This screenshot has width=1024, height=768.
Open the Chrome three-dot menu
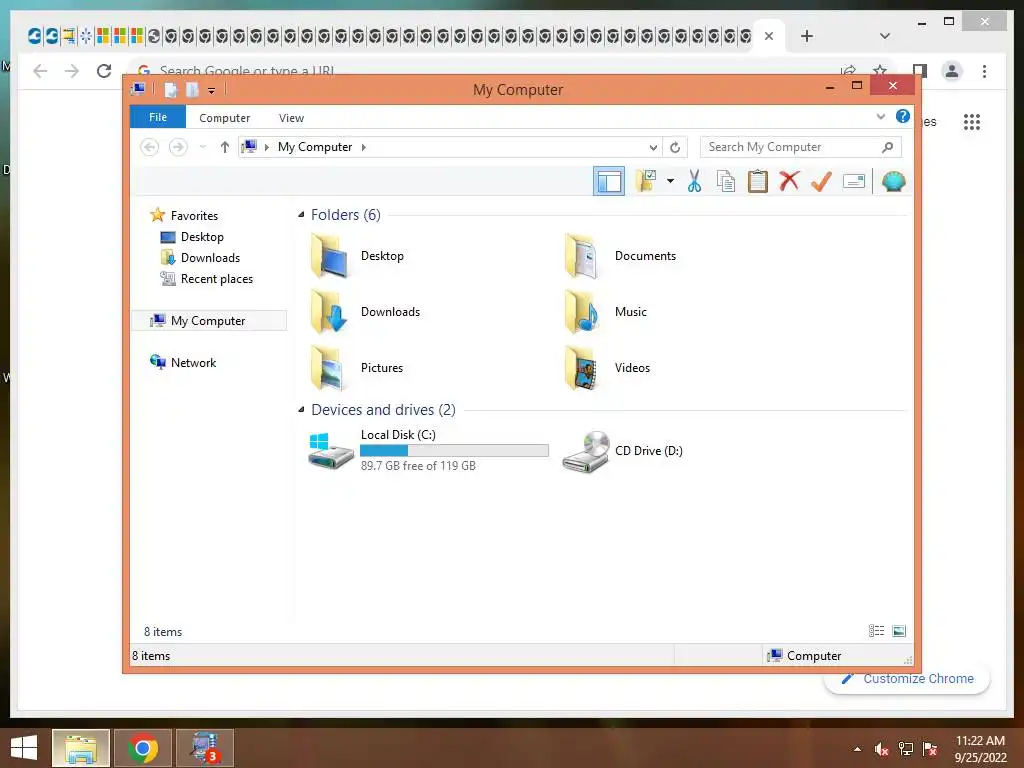pos(984,71)
